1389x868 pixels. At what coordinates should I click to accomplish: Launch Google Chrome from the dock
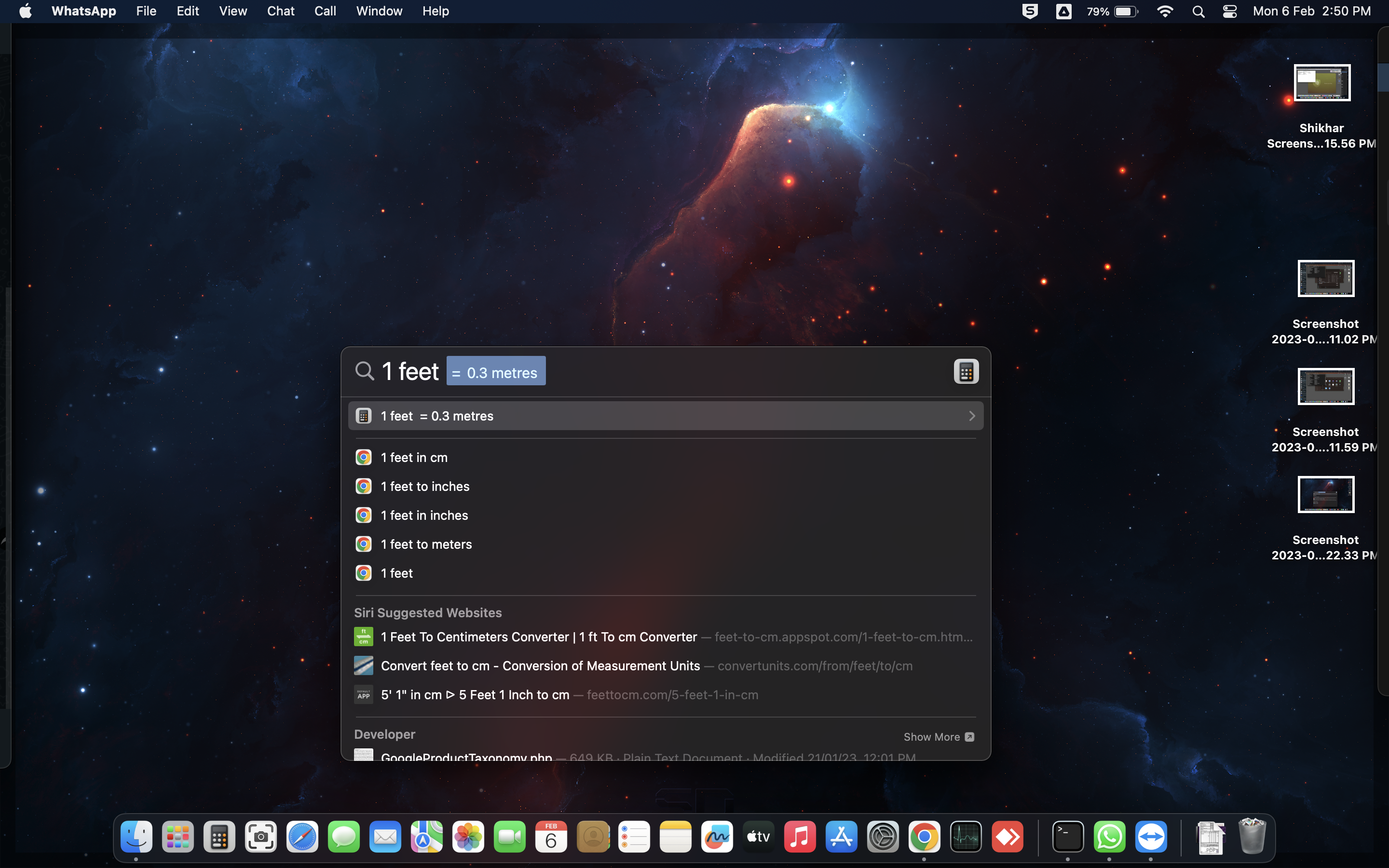pos(924,837)
